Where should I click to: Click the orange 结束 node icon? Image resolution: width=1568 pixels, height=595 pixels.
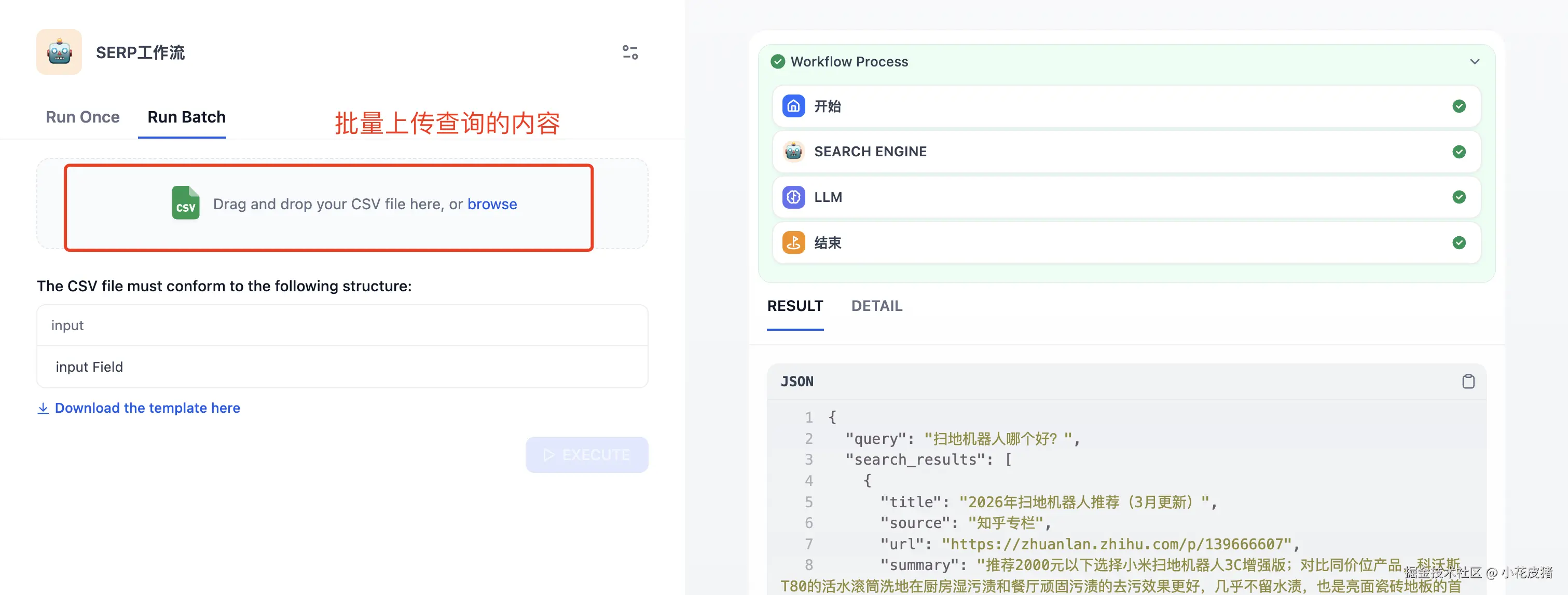793,243
